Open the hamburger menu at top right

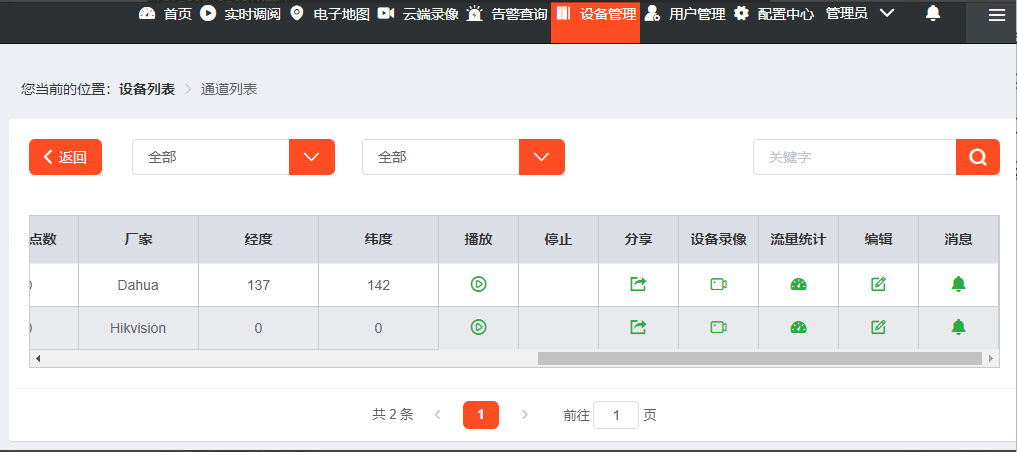996,15
